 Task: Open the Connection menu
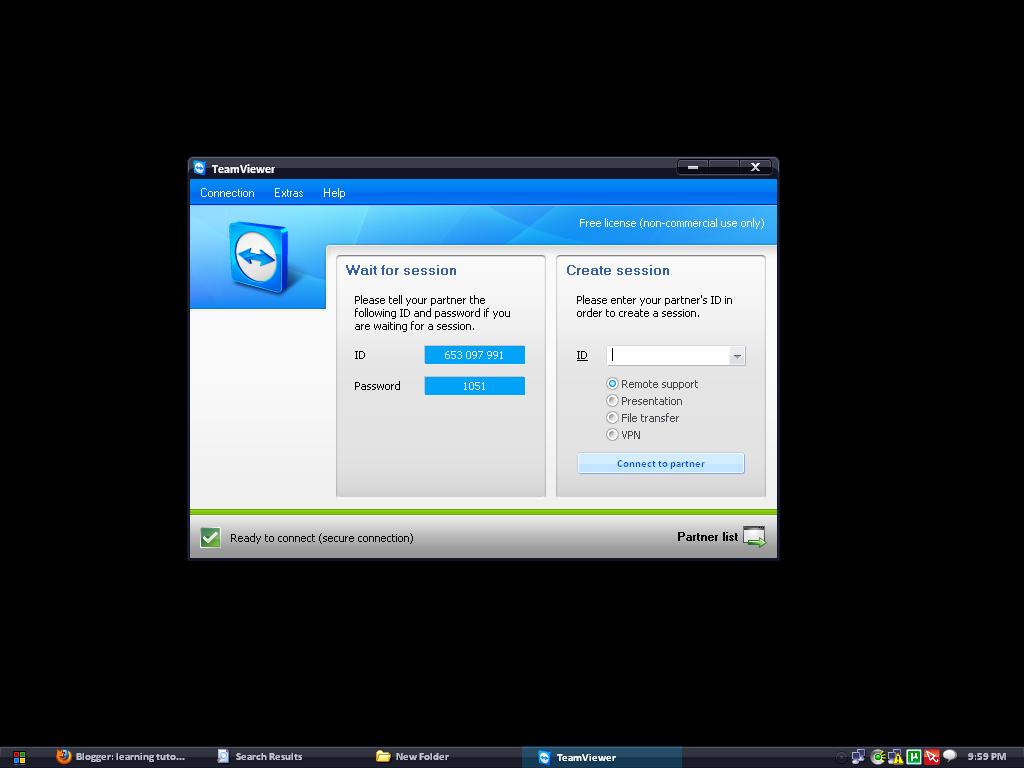point(227,193)
